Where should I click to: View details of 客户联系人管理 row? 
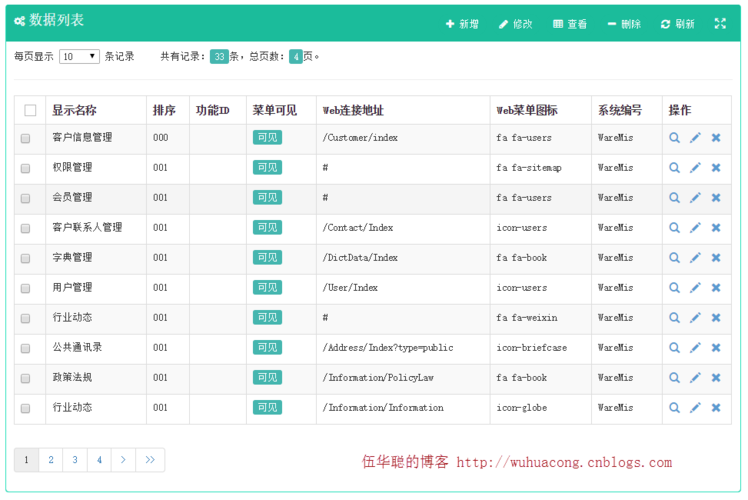pyautogui.click(x=674, y=228)
